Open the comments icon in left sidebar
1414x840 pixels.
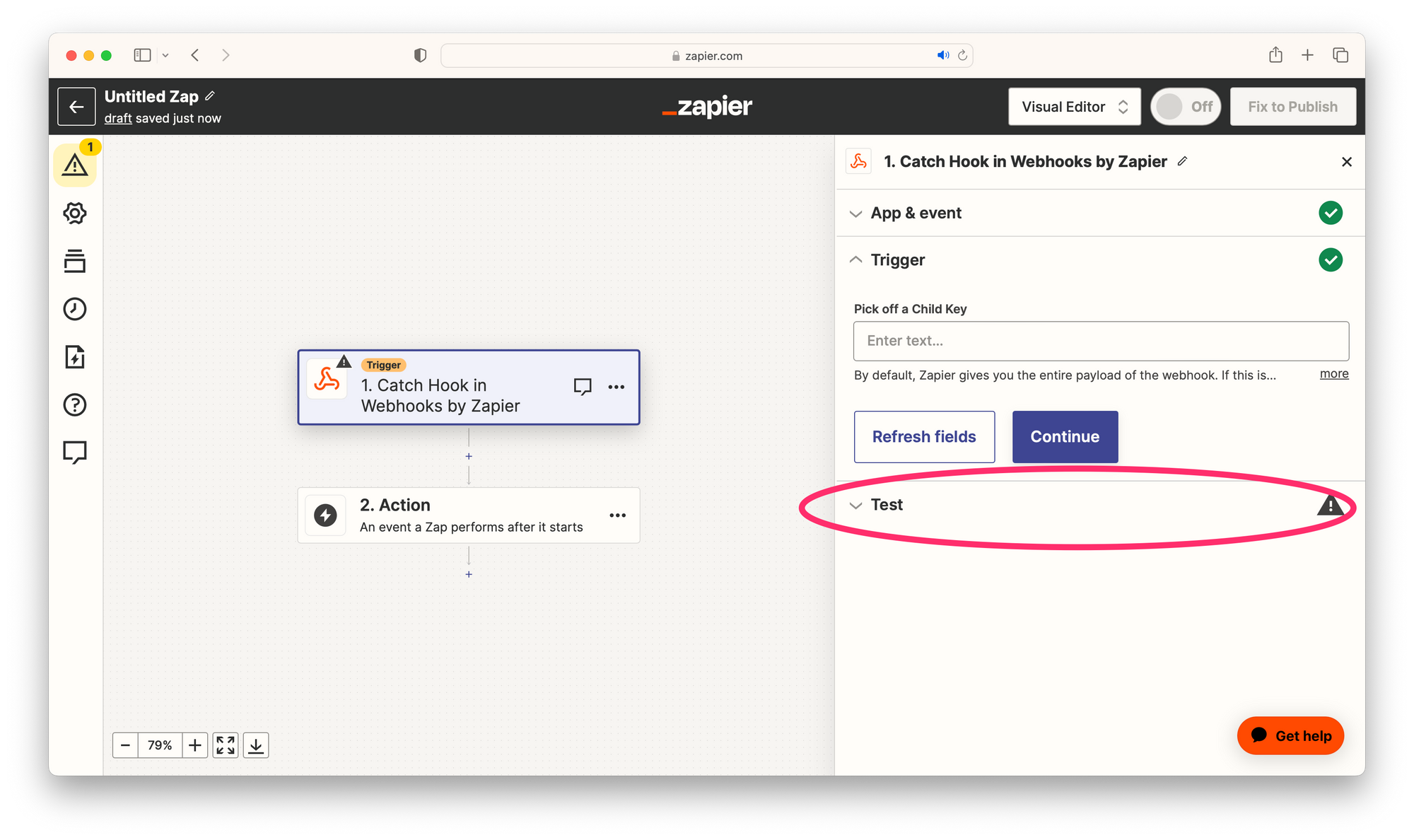pyautogui.click(x=75, y=452)
